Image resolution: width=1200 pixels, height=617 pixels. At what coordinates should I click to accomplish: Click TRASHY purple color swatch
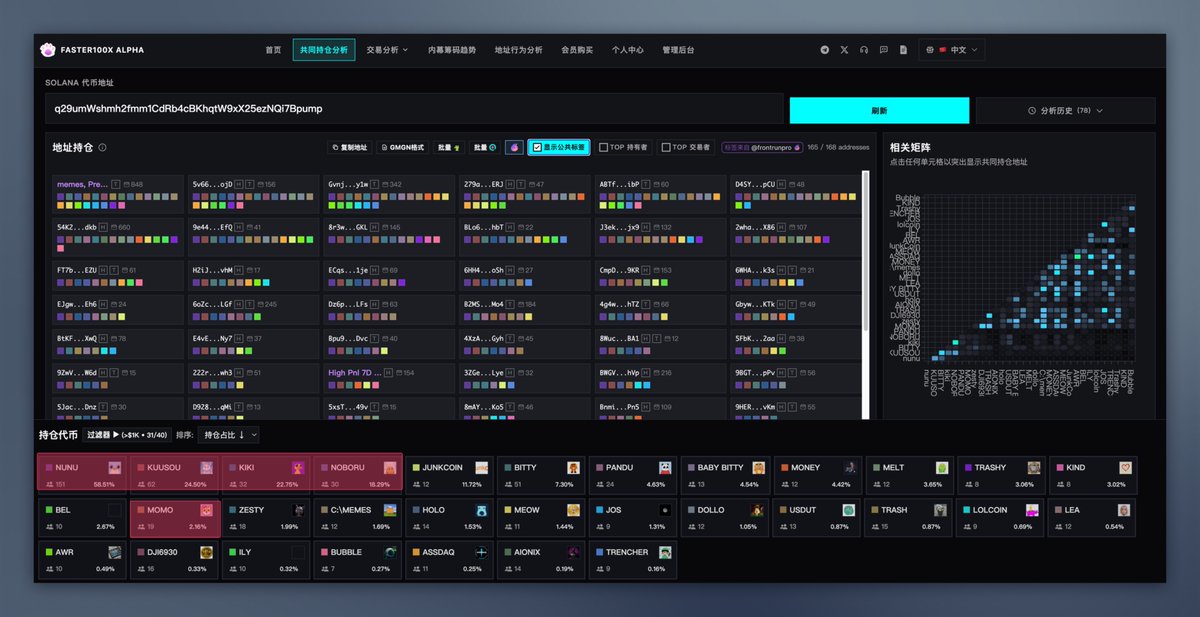click(968, 467)
